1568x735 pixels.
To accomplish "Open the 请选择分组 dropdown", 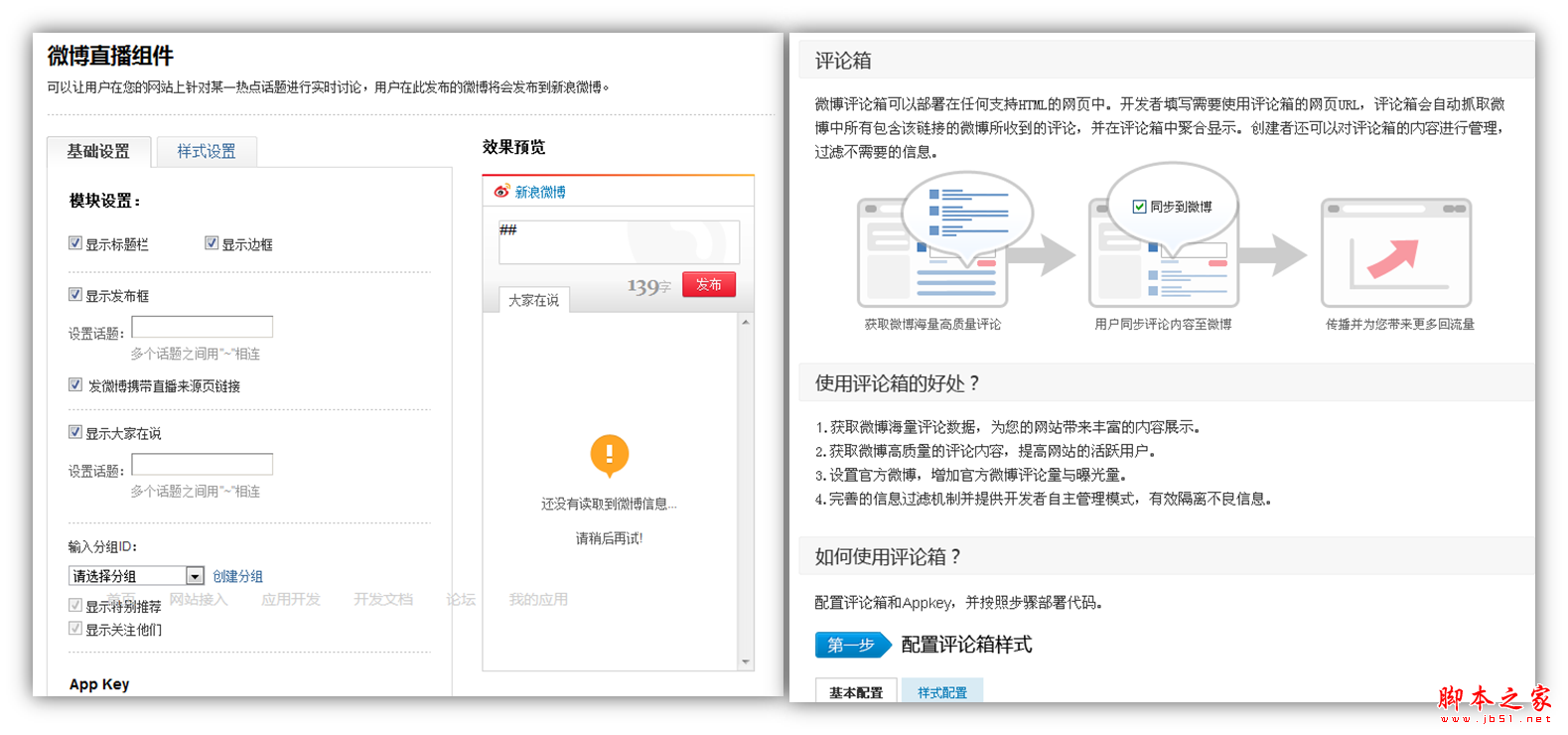I will [x=195, y=576].
